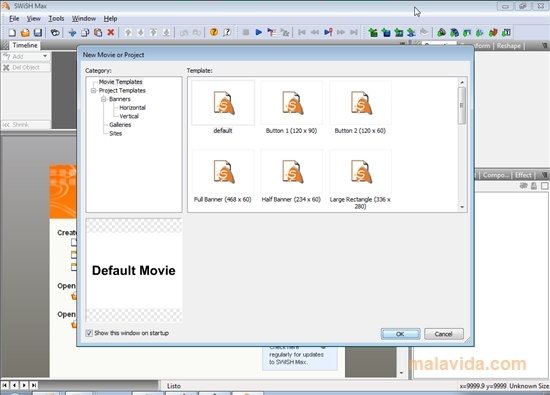Image resolution: width=550 pixels, height=395 pixels.
Task: Click the blue Play movie icon
Action: [259, 32]
